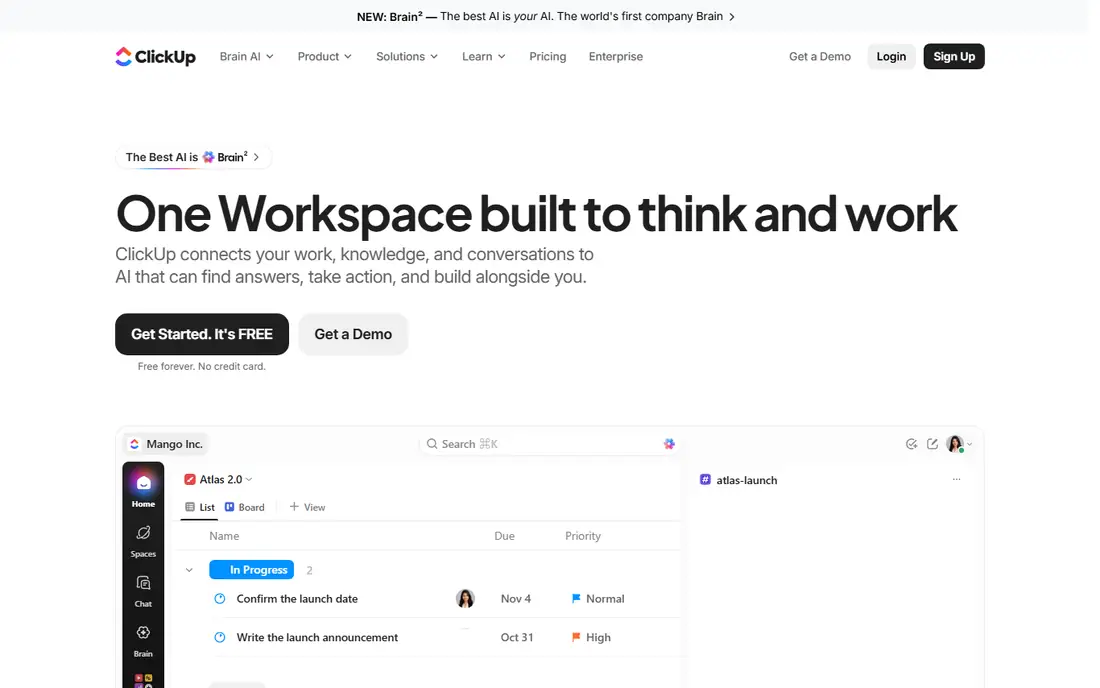
Task: Collapse the In Progress group
Action: click(189, 570)
